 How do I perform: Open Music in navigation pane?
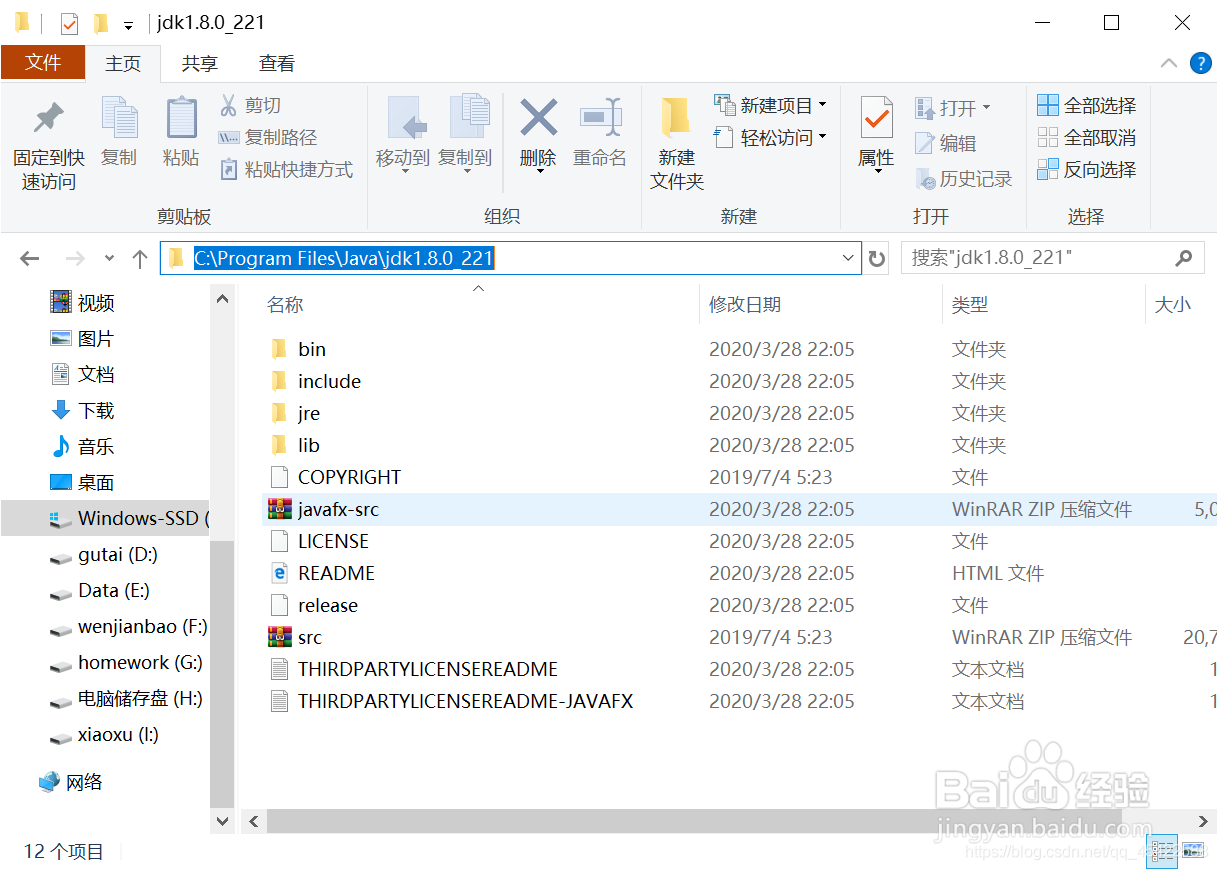click(x=83, y=446)
